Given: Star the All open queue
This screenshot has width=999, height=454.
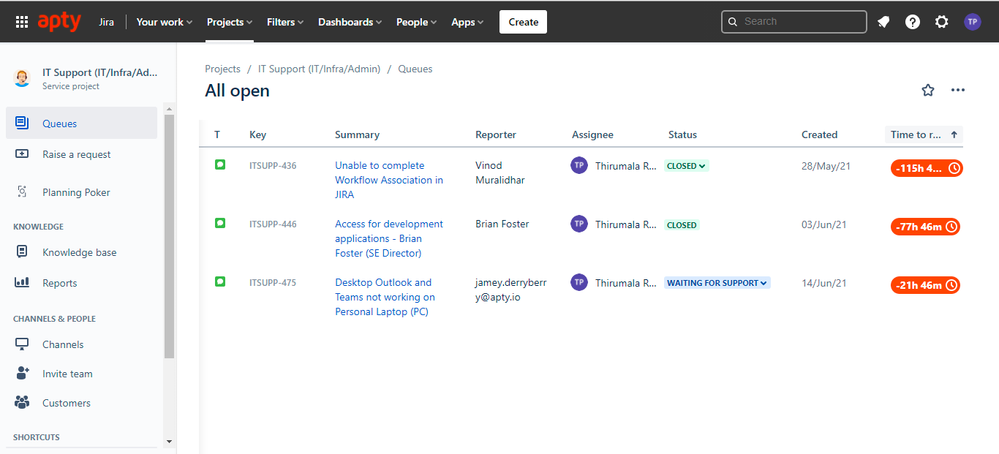Looking at the screenshot, I should [928, 90].
